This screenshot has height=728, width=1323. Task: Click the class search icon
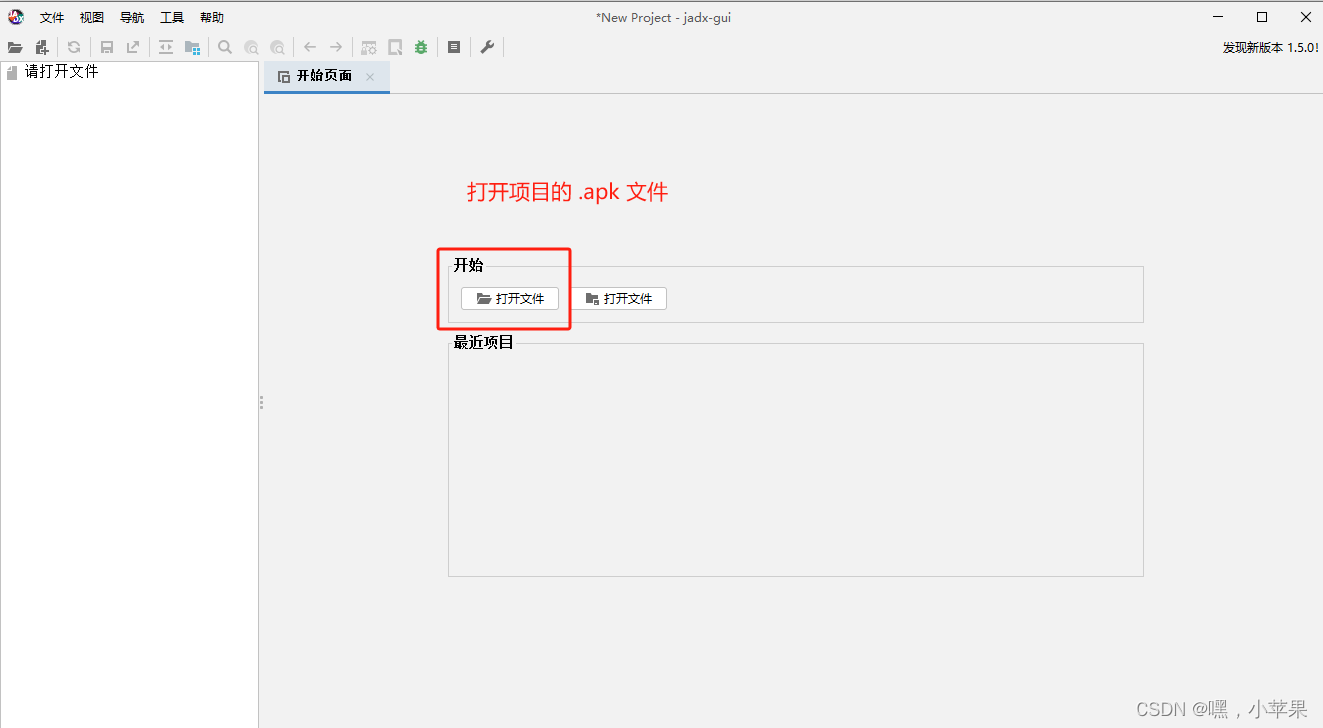[x=251, y=47]
